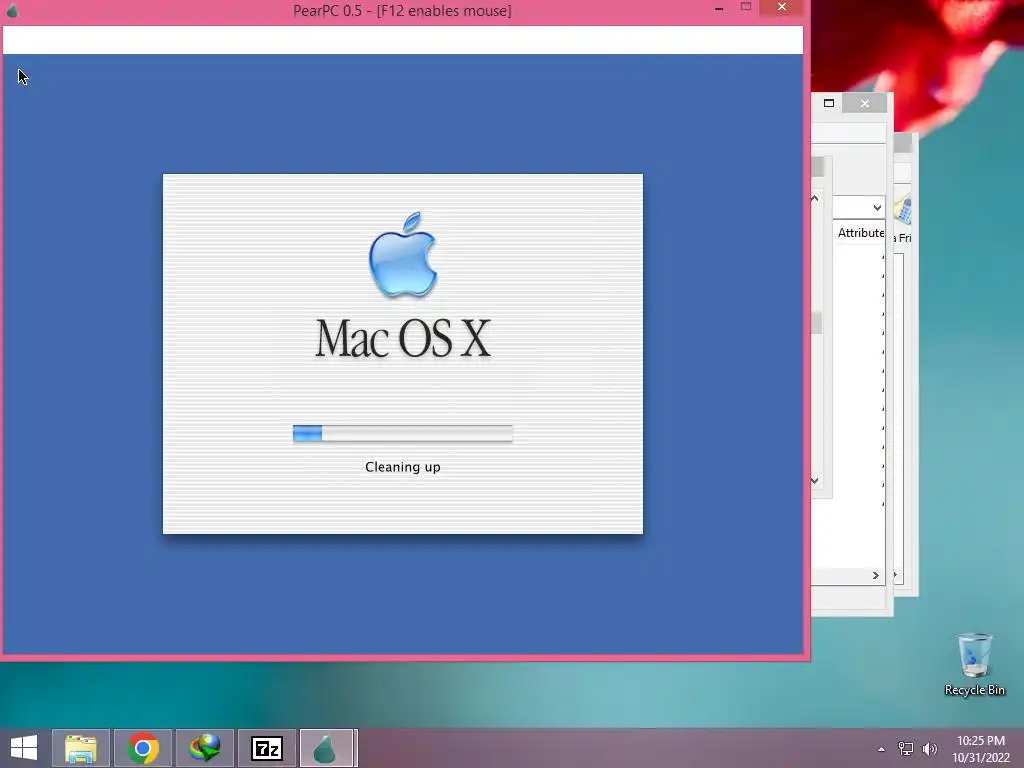This screenshot has height=768, width=1024.
Task: Click the Mac OS X installer progress bar
Action: [403, 433]
